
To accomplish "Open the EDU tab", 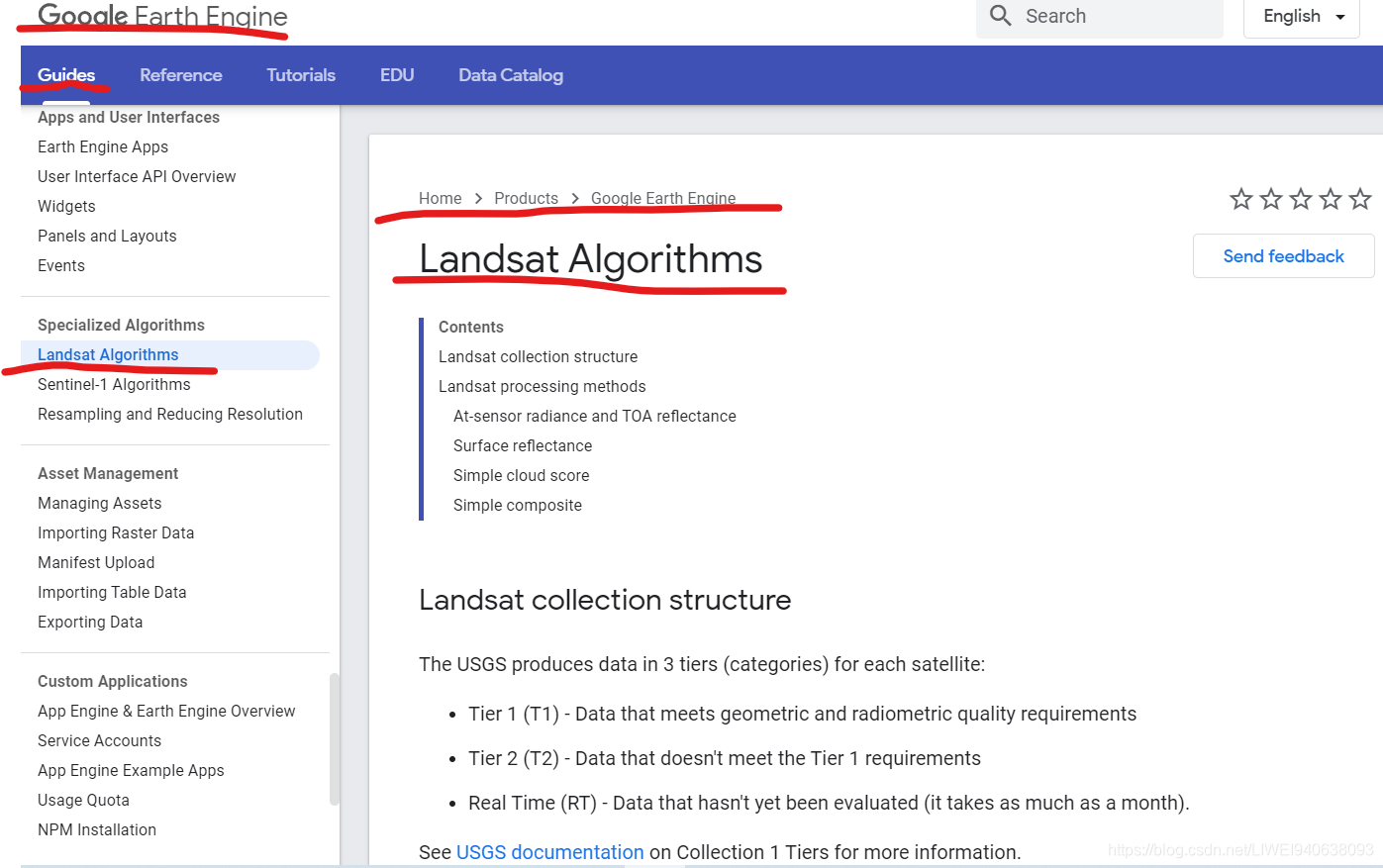I will (x=397, y=75).
